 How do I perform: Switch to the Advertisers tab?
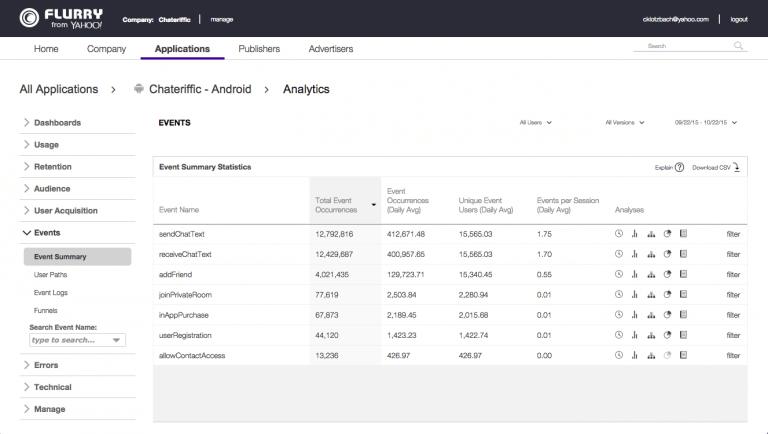coord(331,49)
